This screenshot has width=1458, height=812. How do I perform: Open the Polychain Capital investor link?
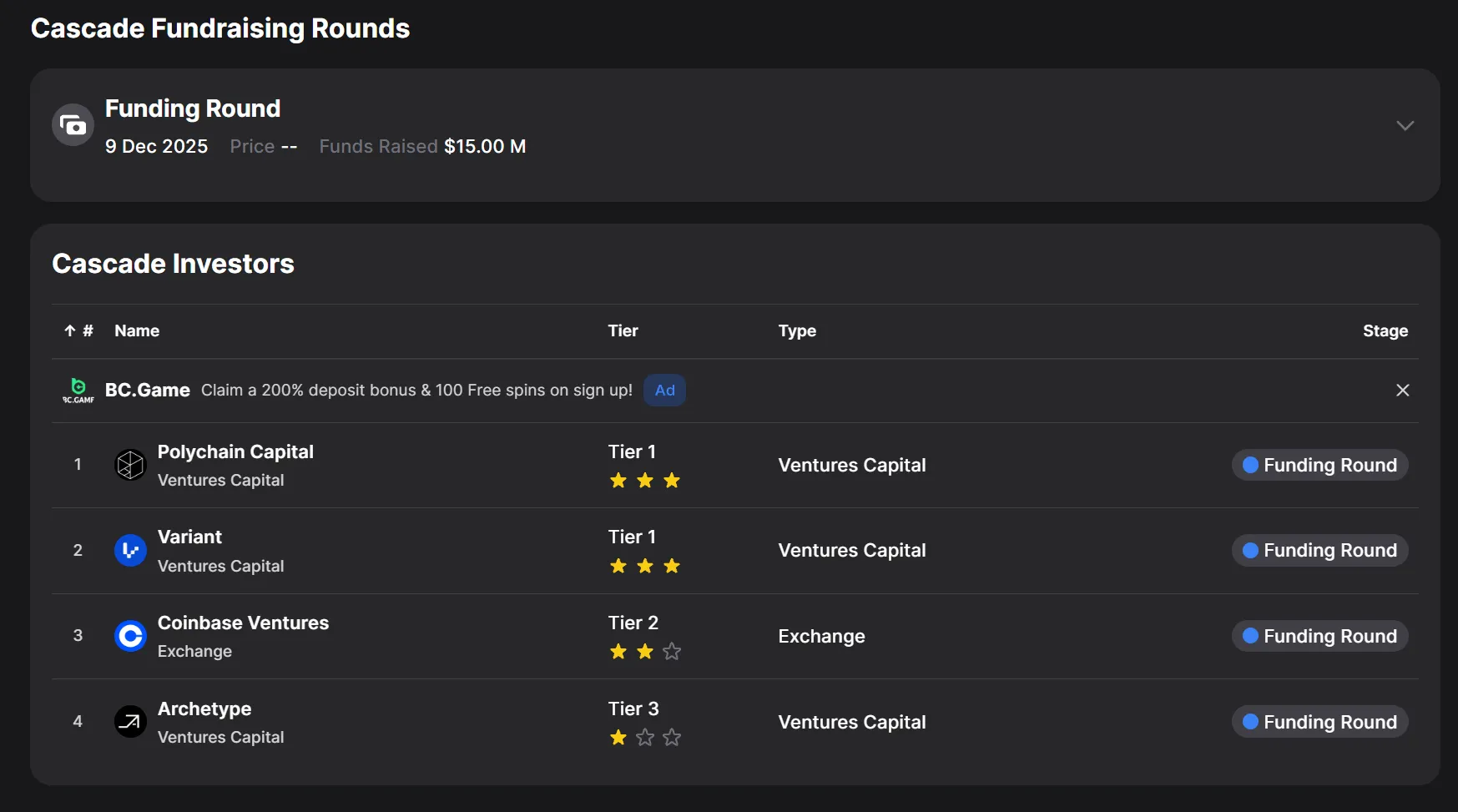235,451
